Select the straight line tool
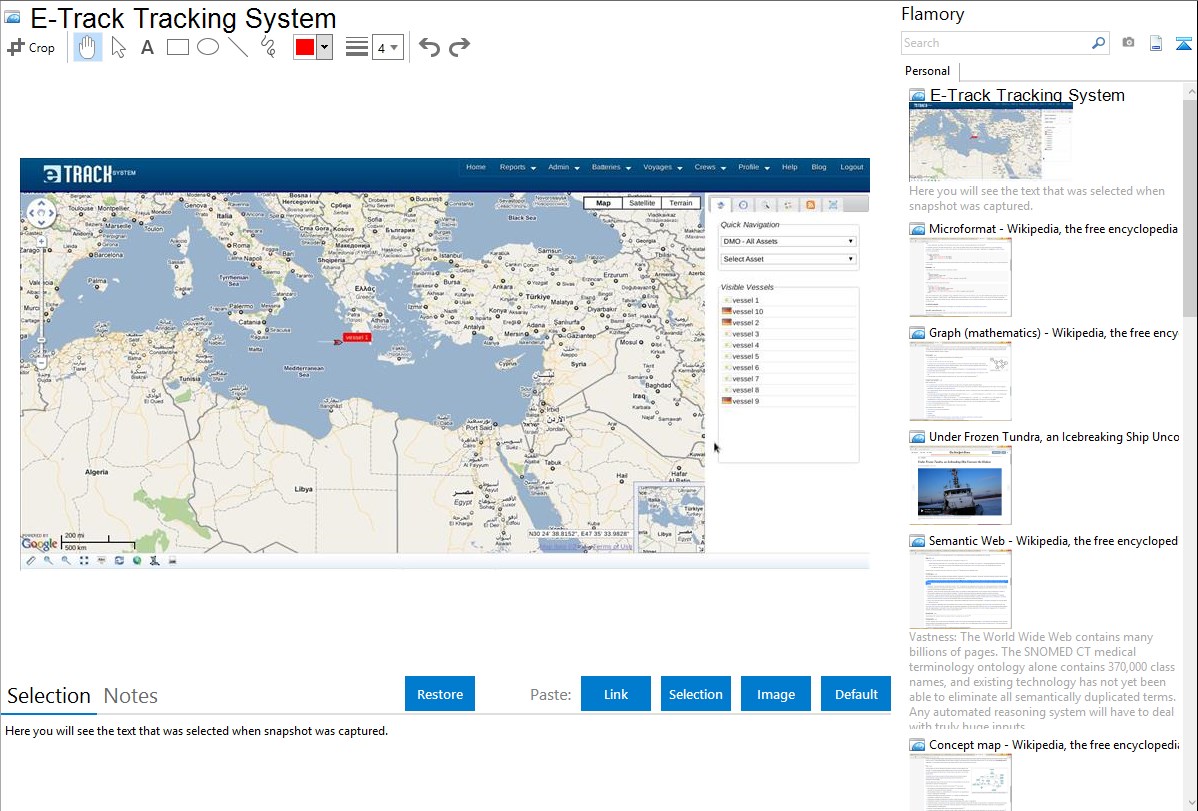 (237, 47)
